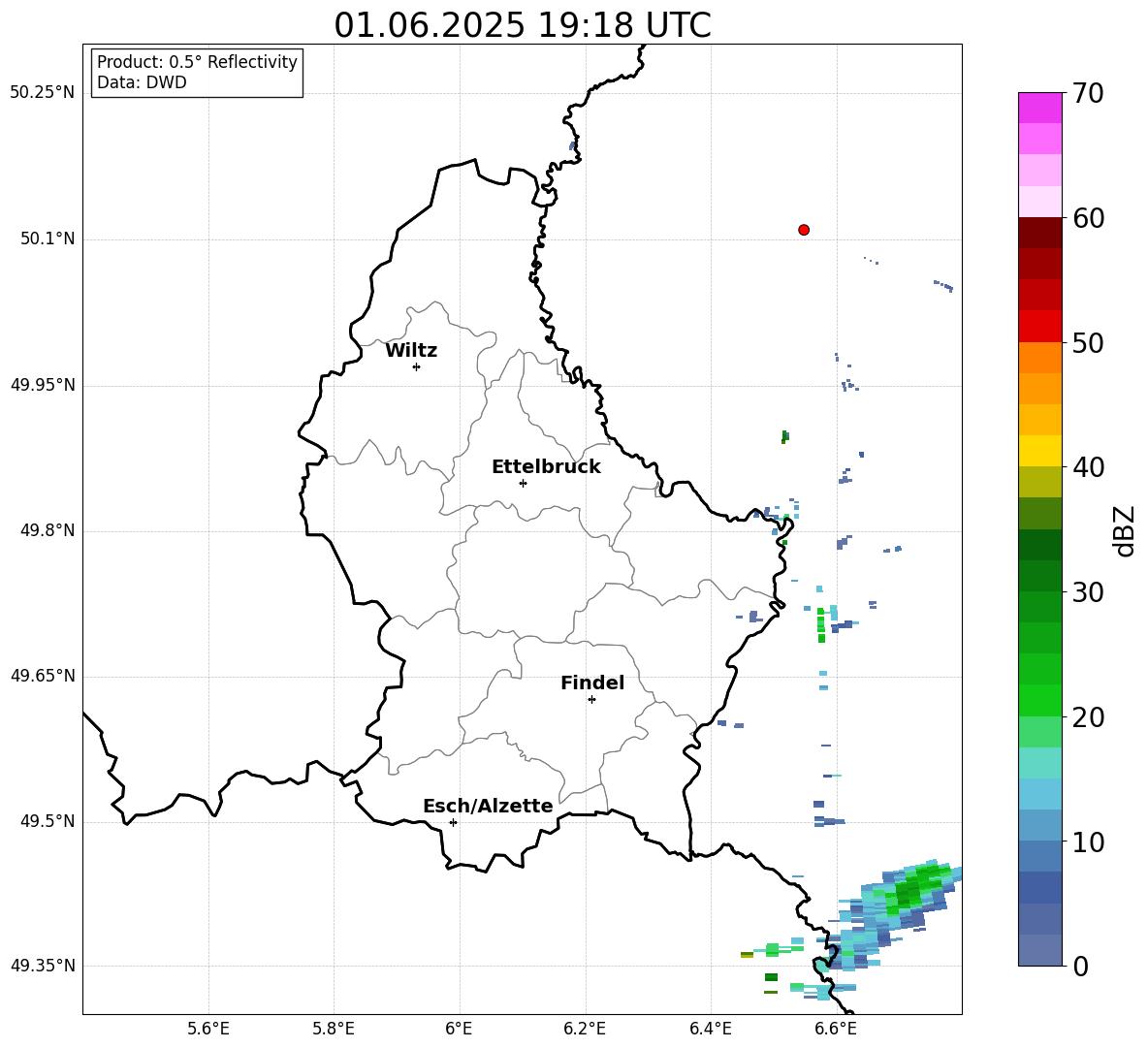Click the 6.2°E longitude label
1148x1048 pixels.
tap(585, 1029)
